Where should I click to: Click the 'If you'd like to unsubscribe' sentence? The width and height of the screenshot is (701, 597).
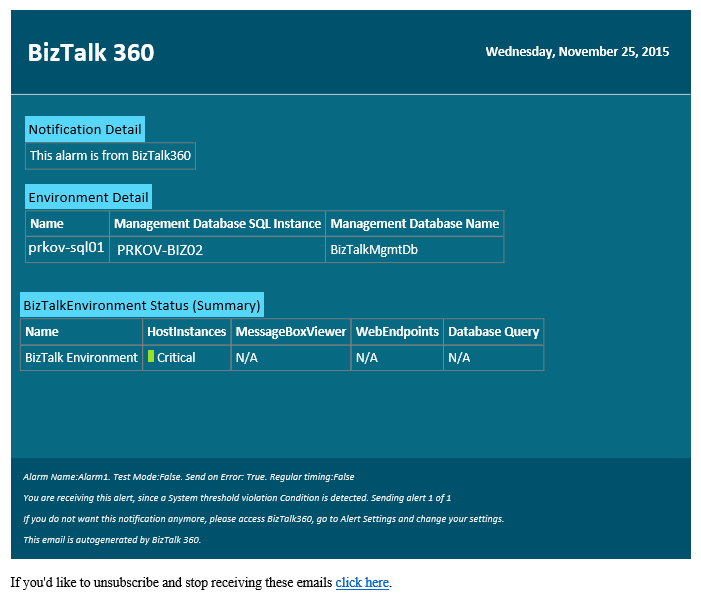(x=201, y=582)
